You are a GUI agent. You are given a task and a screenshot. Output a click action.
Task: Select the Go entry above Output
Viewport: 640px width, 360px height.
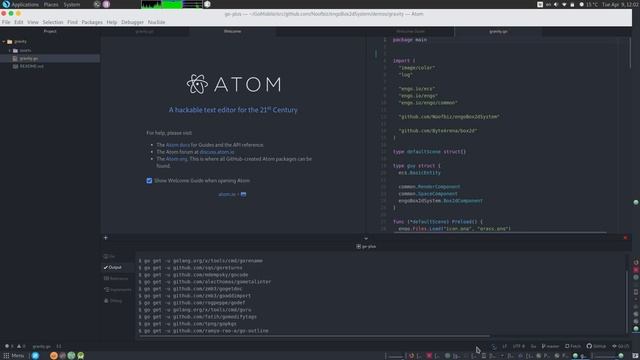(x=109, y=256)
